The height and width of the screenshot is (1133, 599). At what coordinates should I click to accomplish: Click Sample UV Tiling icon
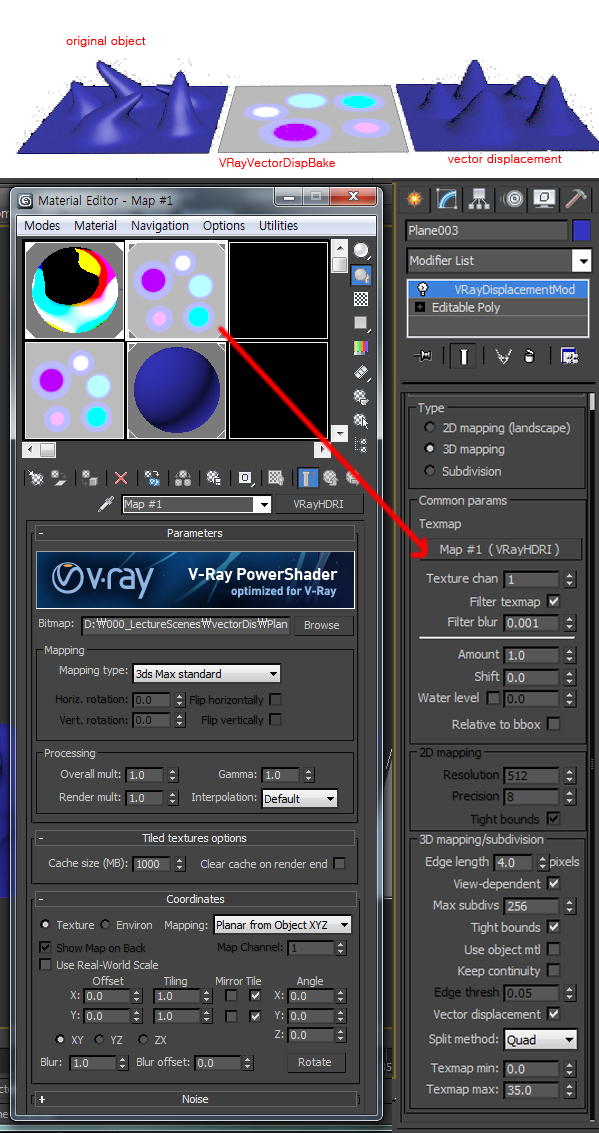click(x=361, y=322)
